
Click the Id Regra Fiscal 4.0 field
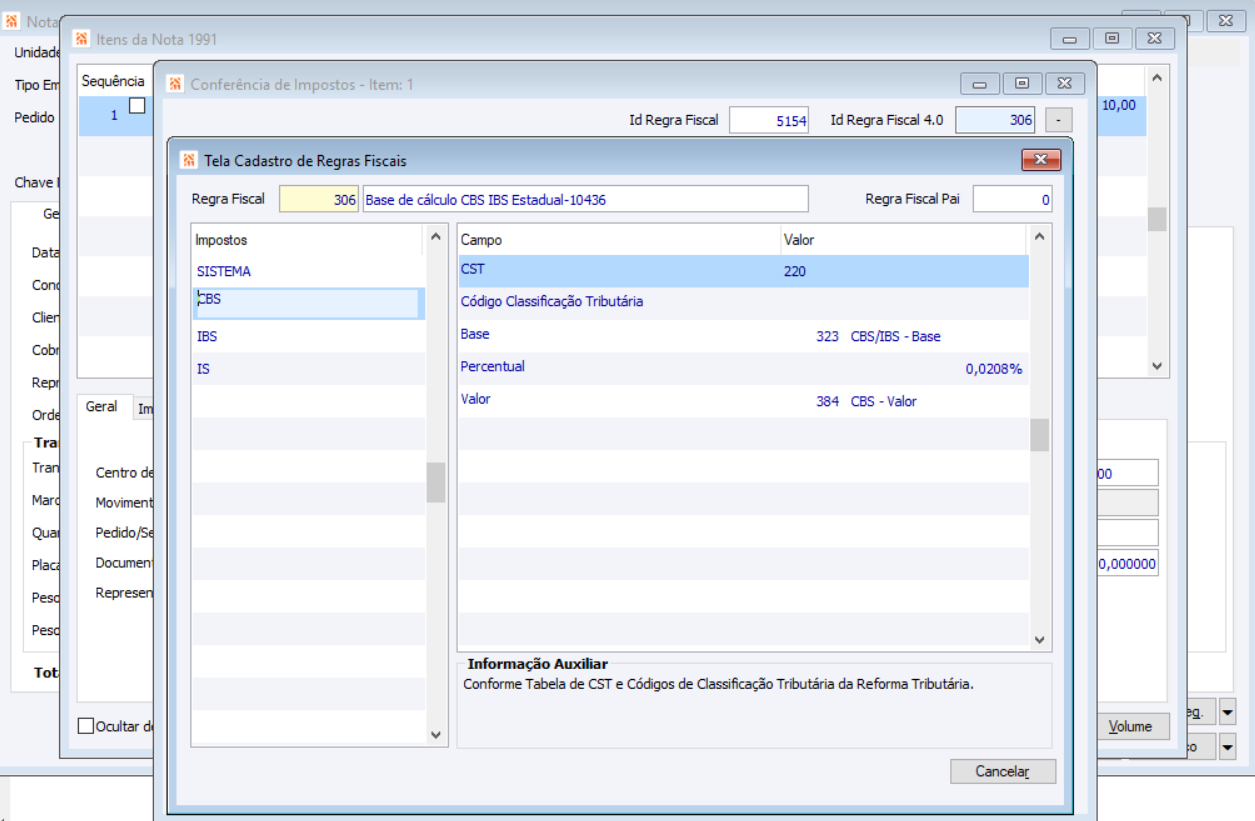[x=995, y=120]
